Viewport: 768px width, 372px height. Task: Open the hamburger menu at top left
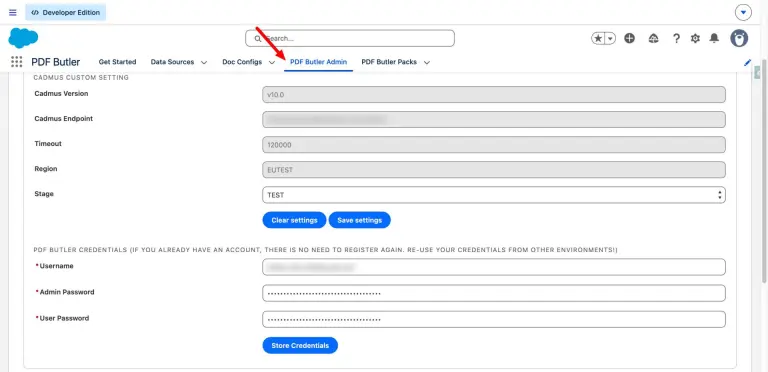click(x=13, y=12)
